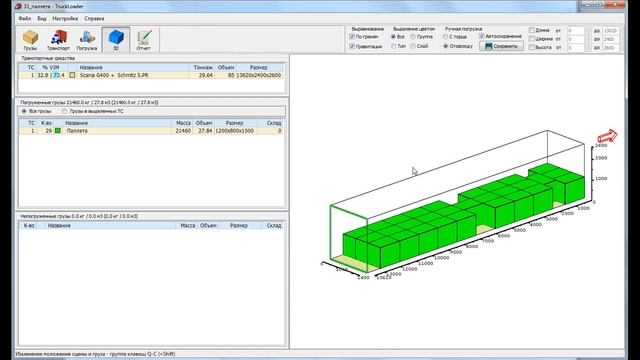Click the Сохранить button

[501, 46]
